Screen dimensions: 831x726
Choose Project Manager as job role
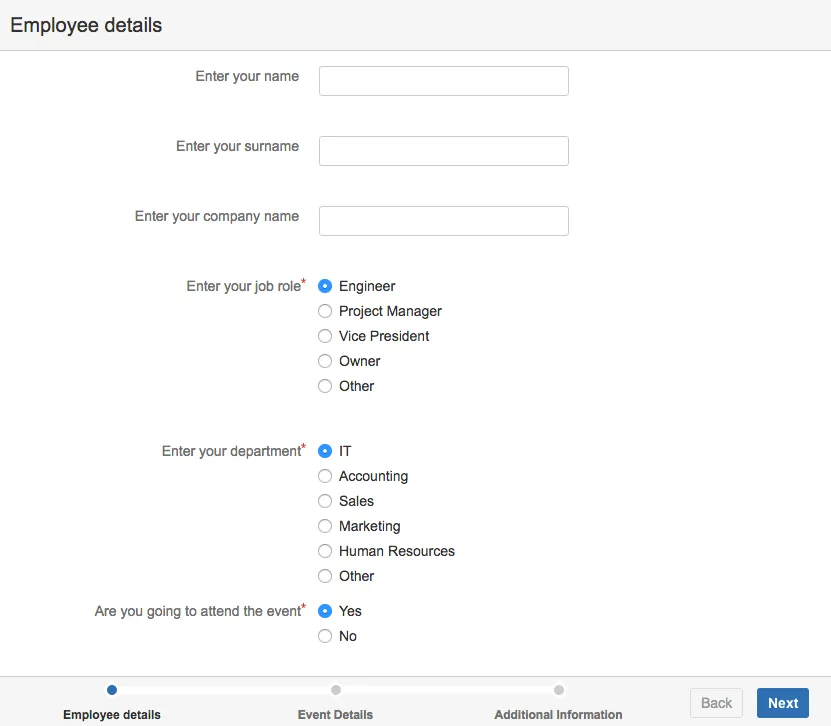coord(325,311)
